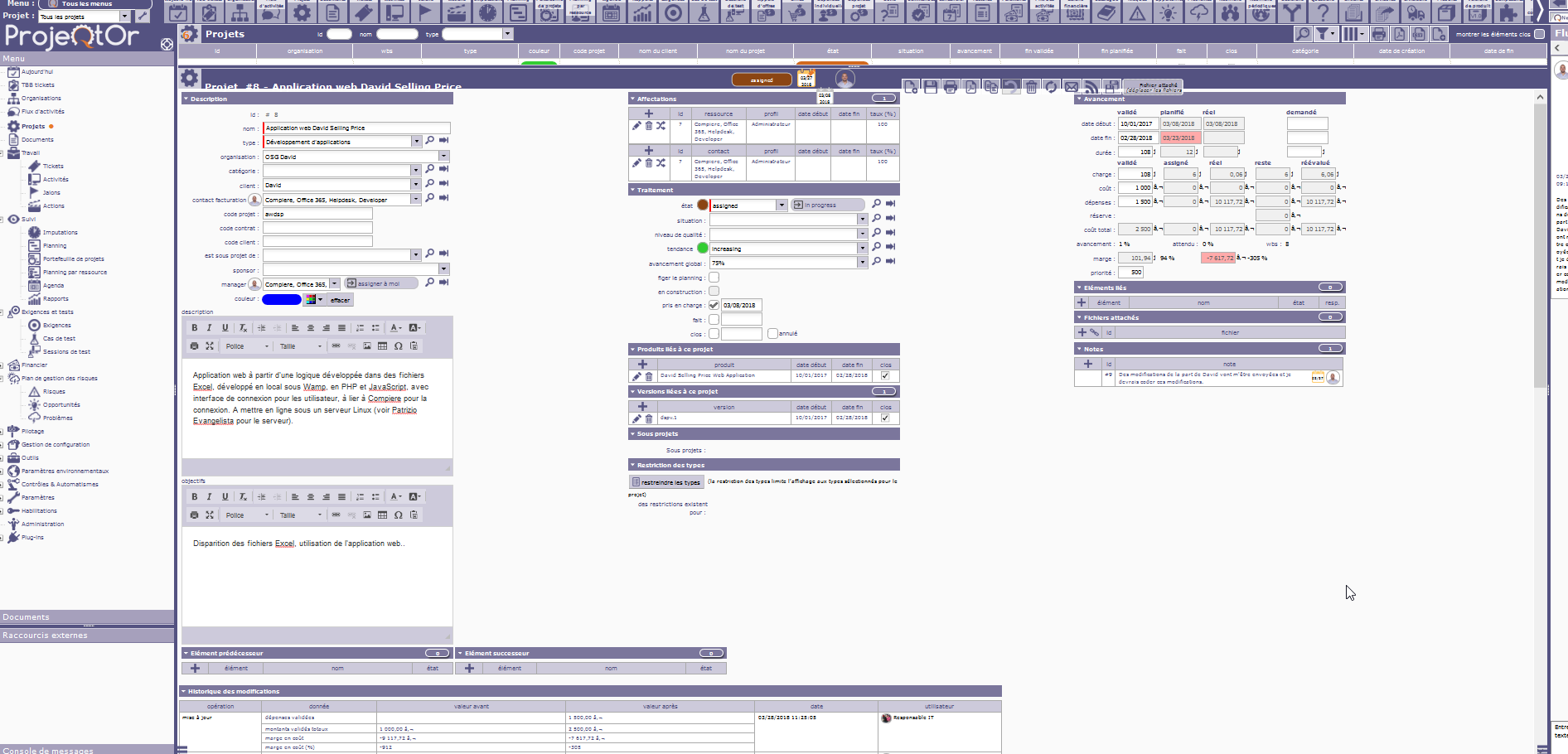Copy the project with the duplicate icon
1568x754 pixels.
coord(991,87)
